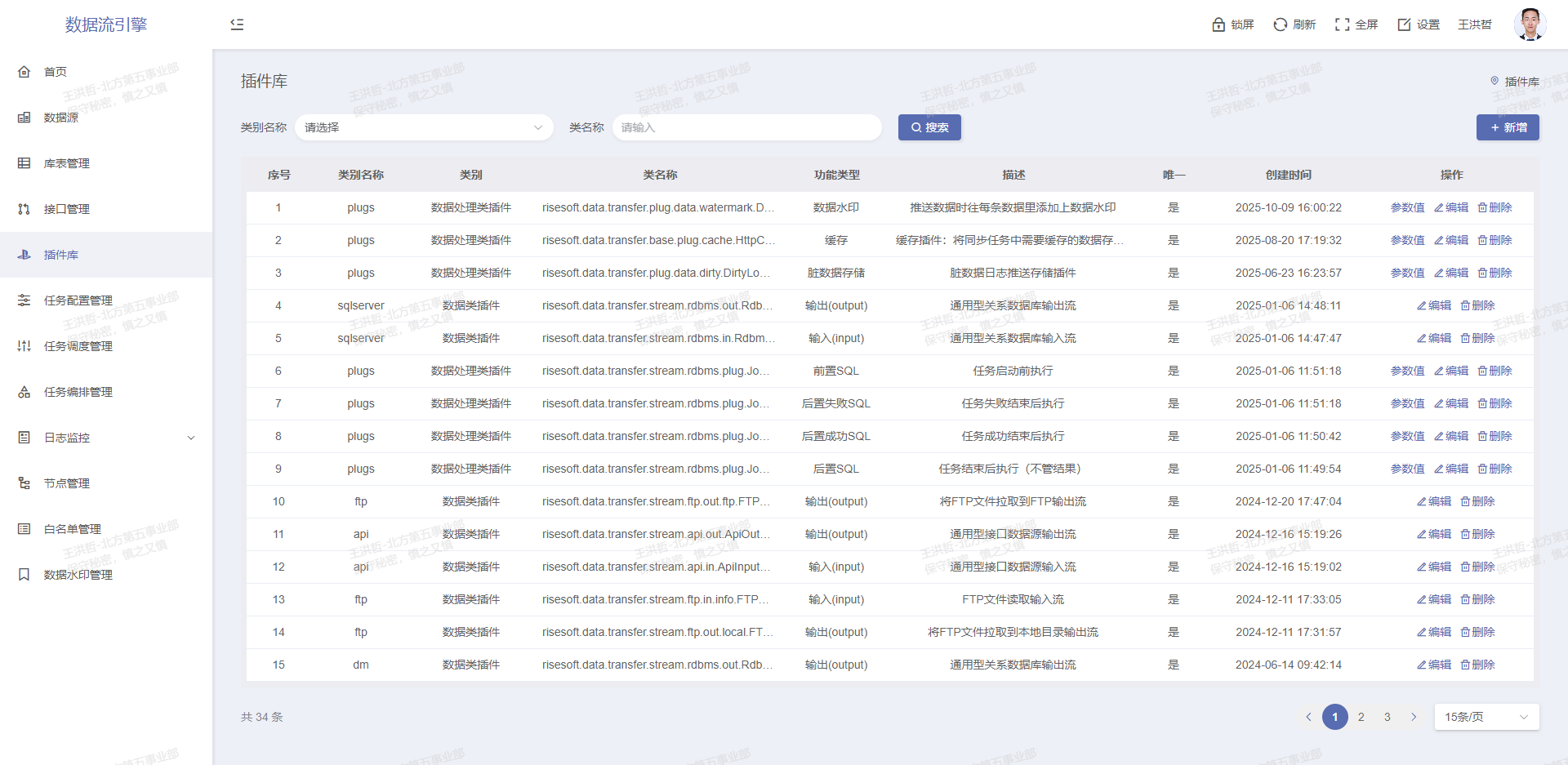This screenshot has width=1568, height=765.
Task: Click the 节点管理 sidebar icon
Action: pyautogui.click(x=24, y=483)
